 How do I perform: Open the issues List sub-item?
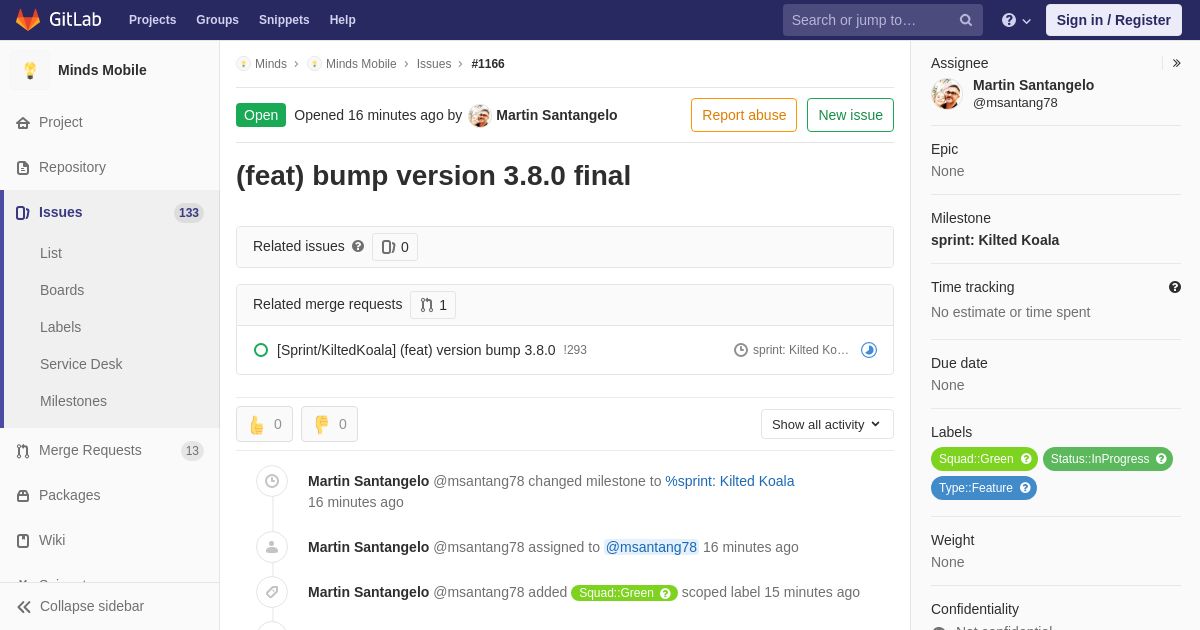tap(51, 253)
